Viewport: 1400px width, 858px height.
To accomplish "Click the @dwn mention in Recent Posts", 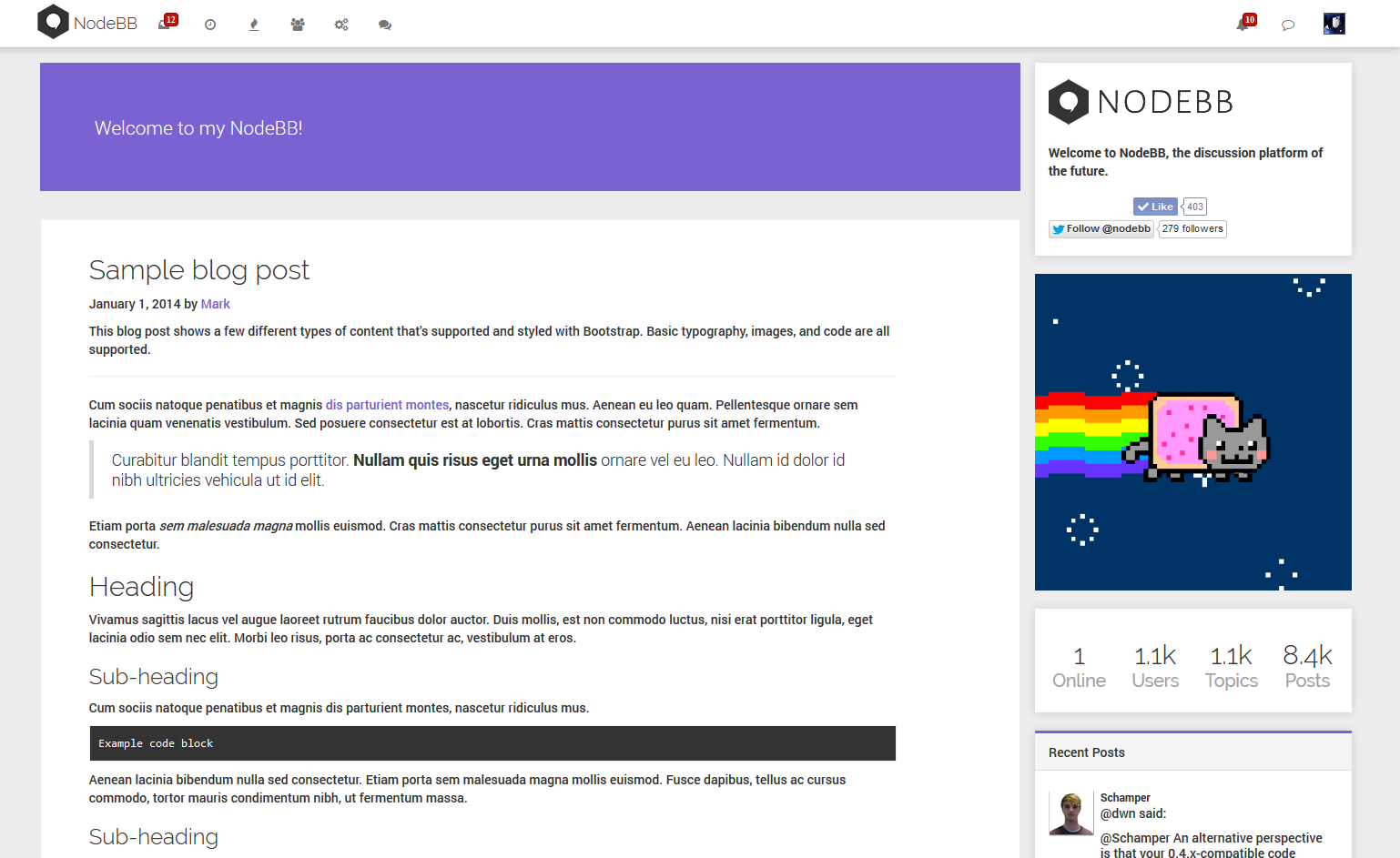I will (x=1118, y=813).
